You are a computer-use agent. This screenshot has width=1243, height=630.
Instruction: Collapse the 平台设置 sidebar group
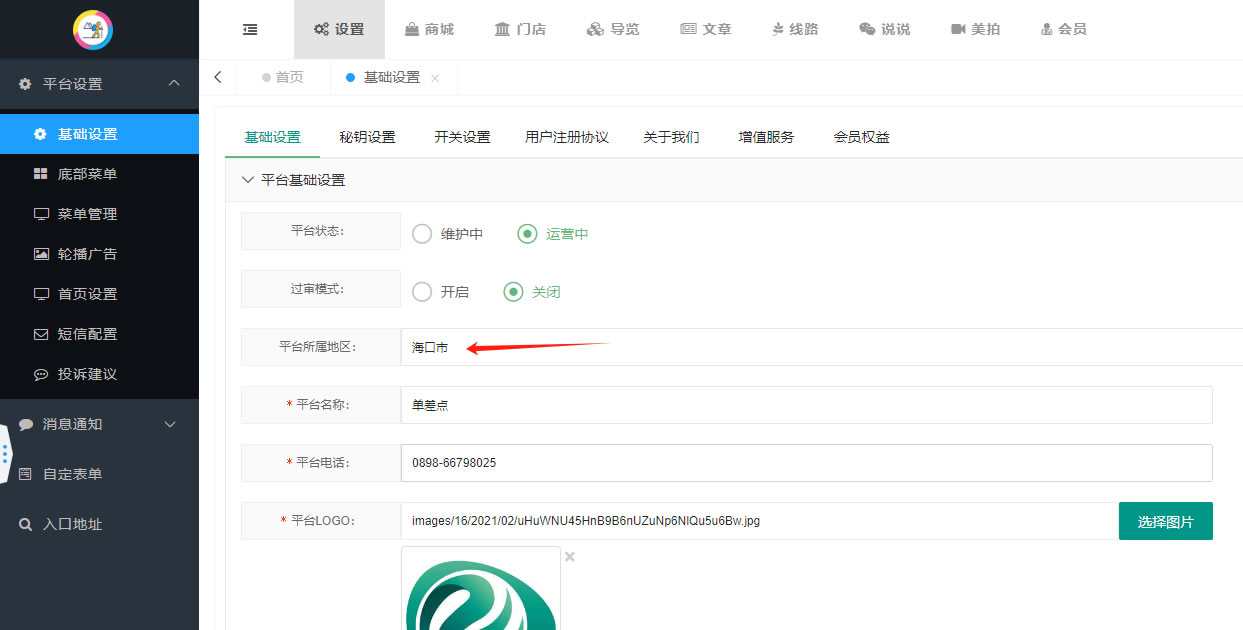[x=174, y=84]
